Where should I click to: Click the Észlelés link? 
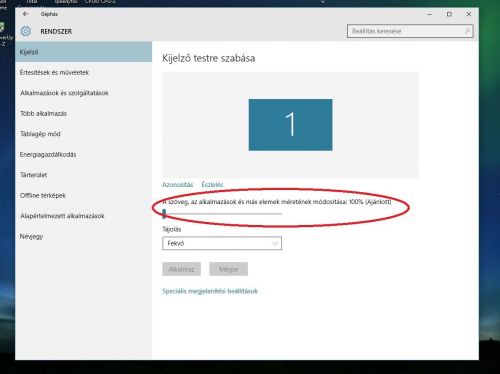click(x=212, y=184)
